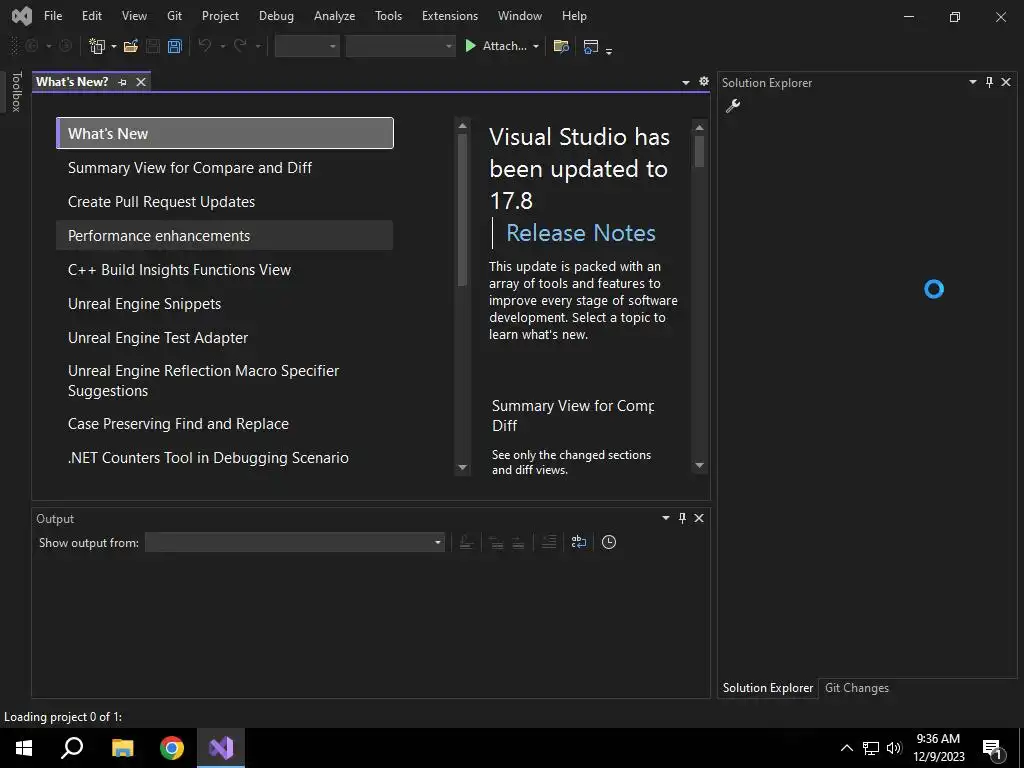Open the Solution Platforms combo box
This screenshot has height=768, width=1024.
tap(400, 46)
